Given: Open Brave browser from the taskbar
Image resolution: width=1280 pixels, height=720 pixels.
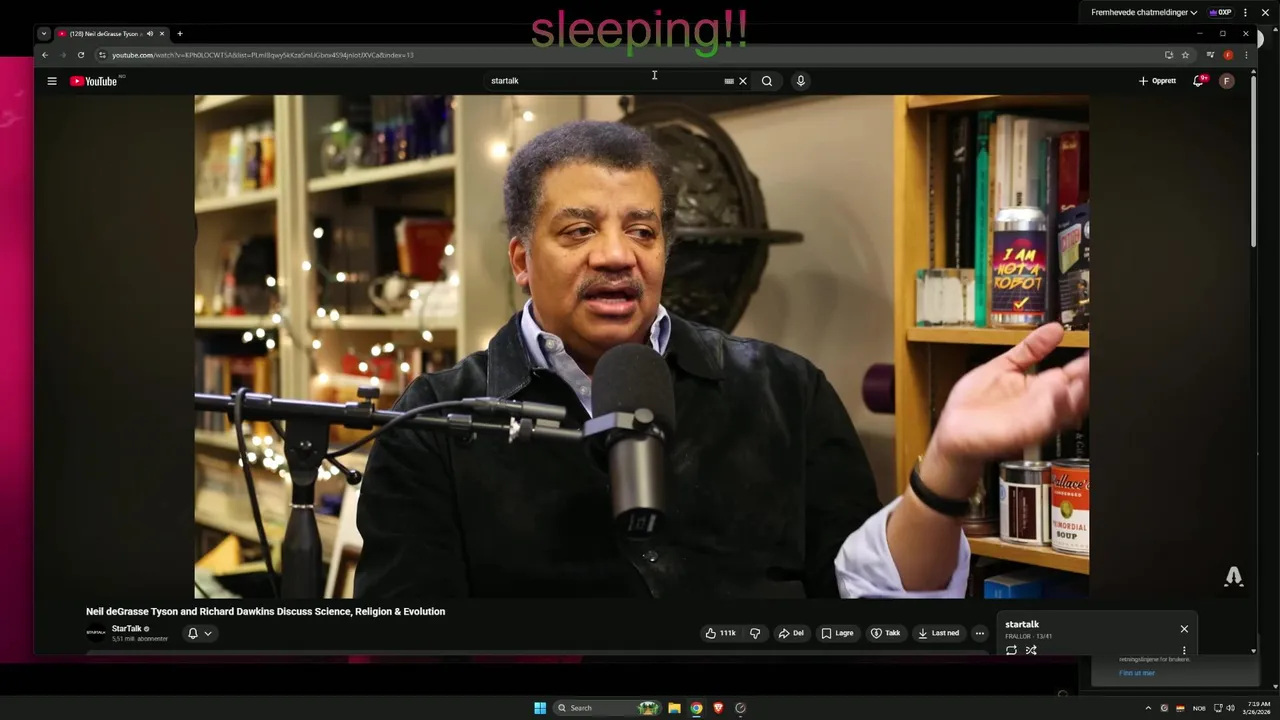Looking at the screenshot, I should coord(718,708).
